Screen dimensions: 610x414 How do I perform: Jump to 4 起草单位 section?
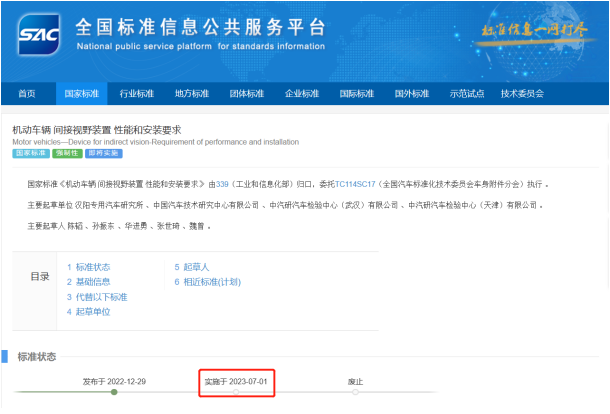pyautogui.click(x=88, y=312)
